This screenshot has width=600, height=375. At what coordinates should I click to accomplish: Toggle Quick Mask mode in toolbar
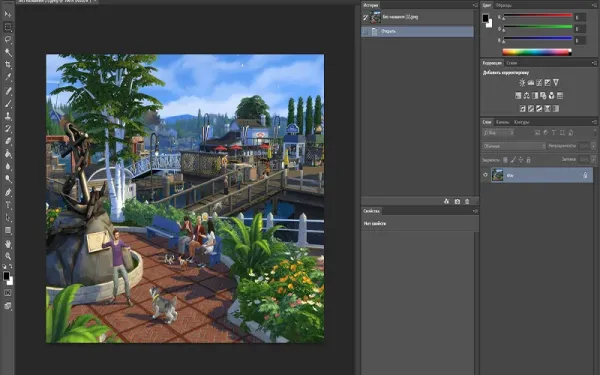tap(8, 293)
